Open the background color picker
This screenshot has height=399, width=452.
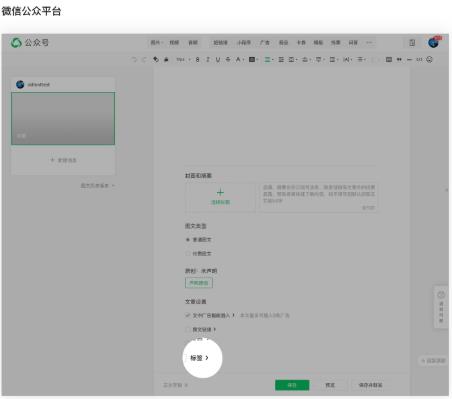click(x=253, y=60)
